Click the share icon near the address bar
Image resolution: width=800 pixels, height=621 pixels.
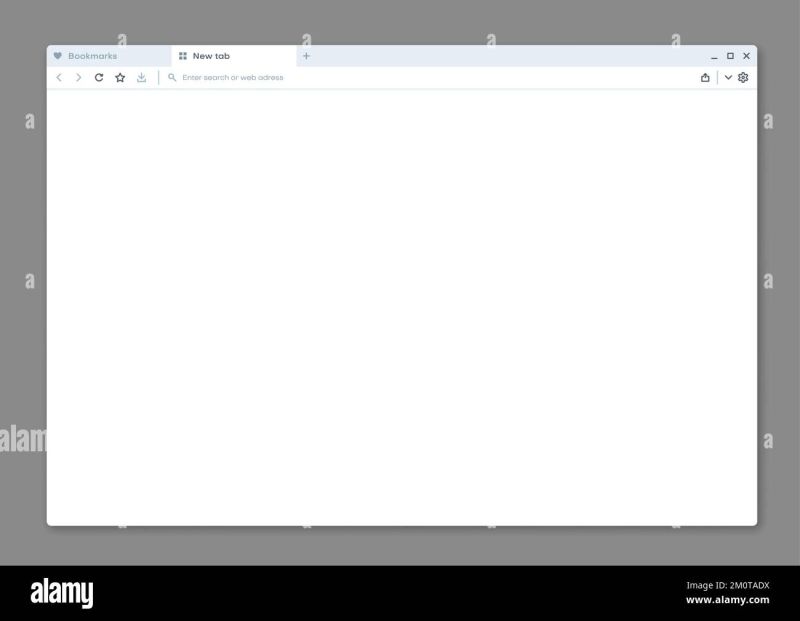pos(705,77)
